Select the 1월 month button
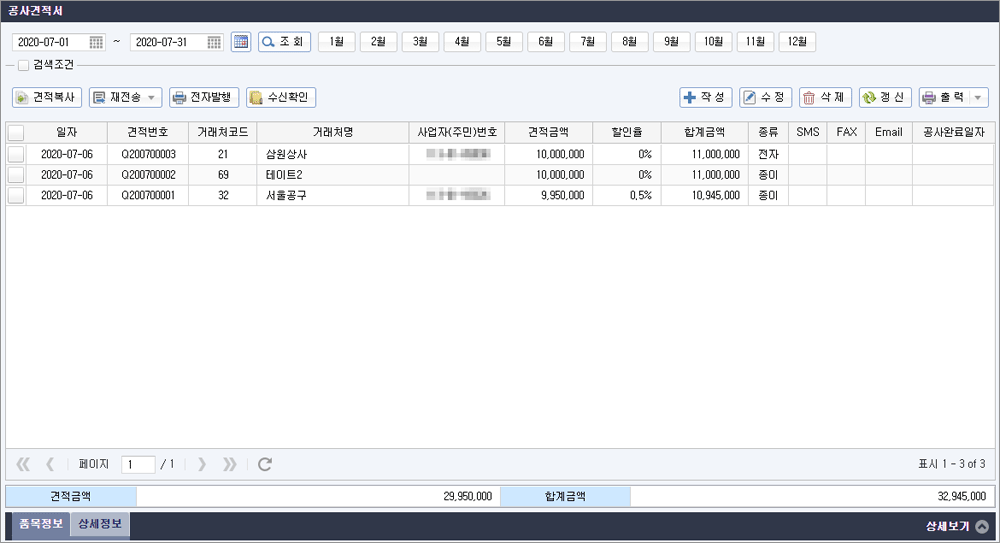This screenshot has width=1000, height=543. tap(336, 42)
